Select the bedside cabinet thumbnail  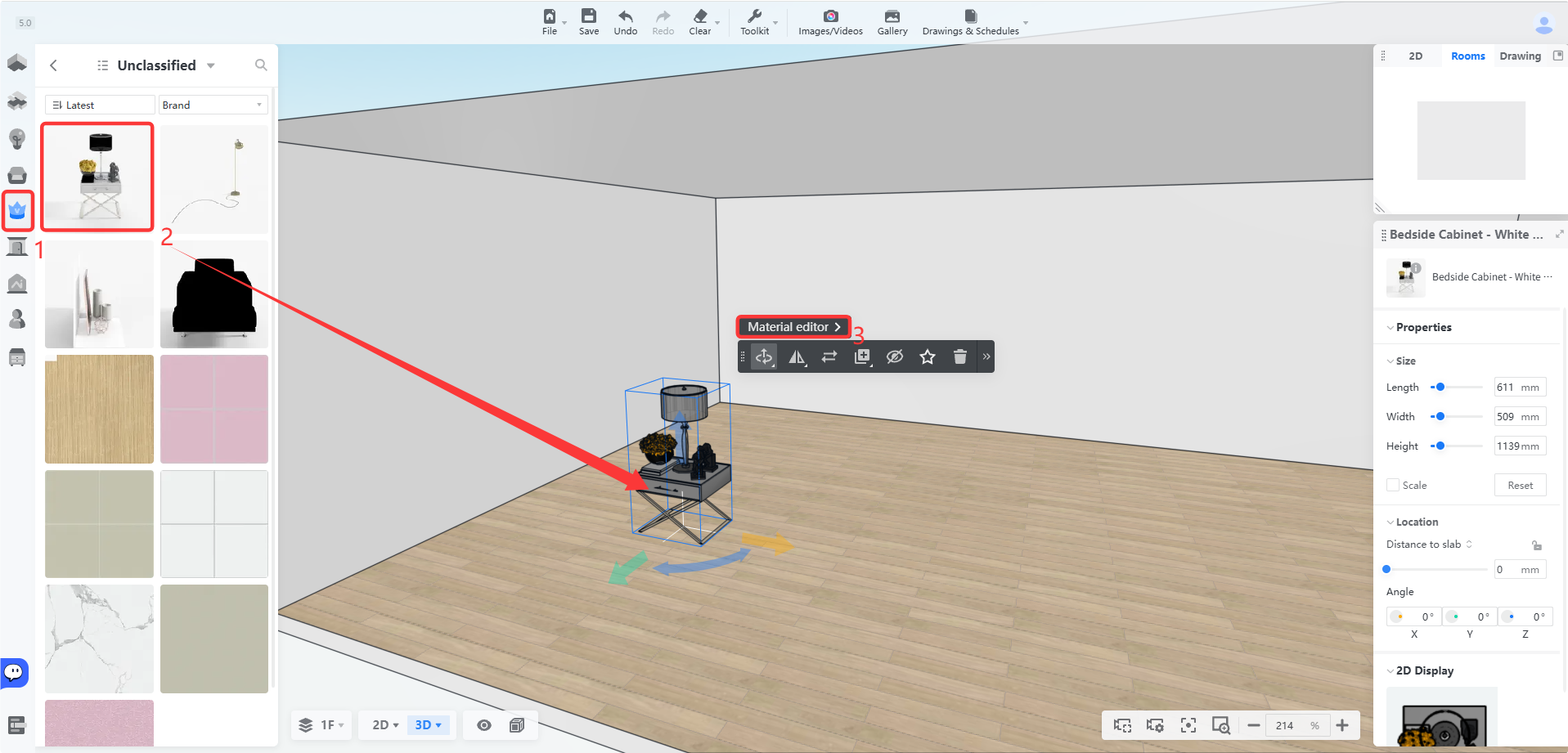tap(98, 177)
